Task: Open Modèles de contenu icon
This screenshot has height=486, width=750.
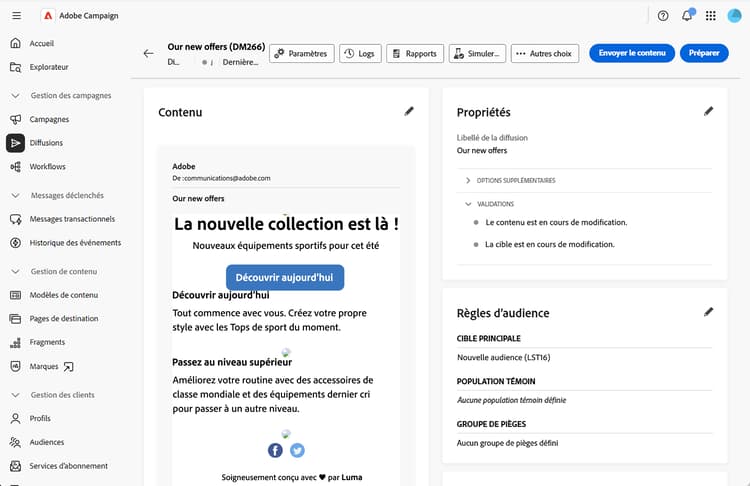Action: pyautogui.click(x=15, y=295)
